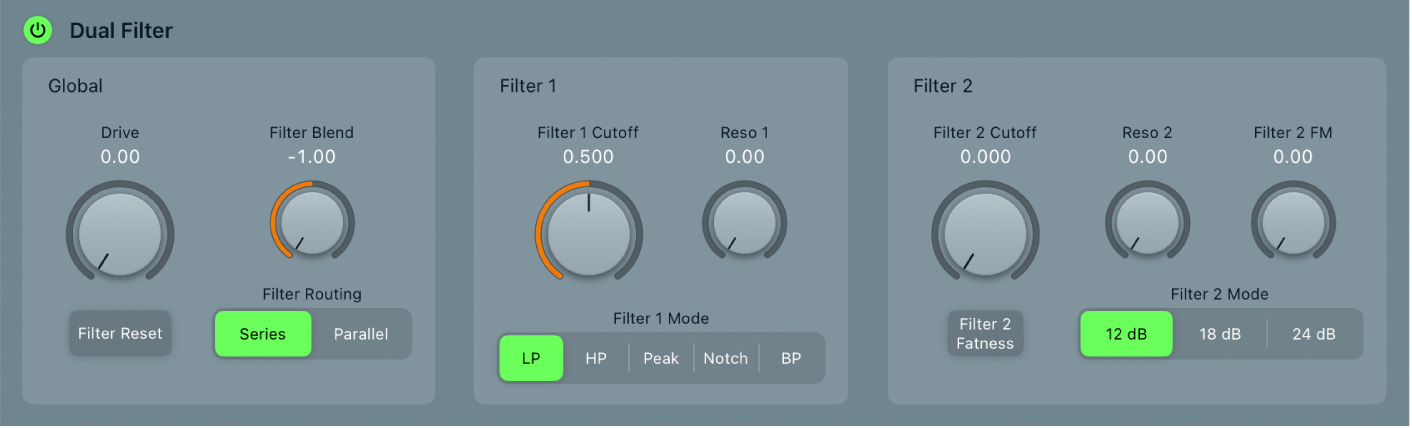The image size is (1412, 428).
Task: Choose 24 dB Filter 2 mode
Action: point(1314,334)
